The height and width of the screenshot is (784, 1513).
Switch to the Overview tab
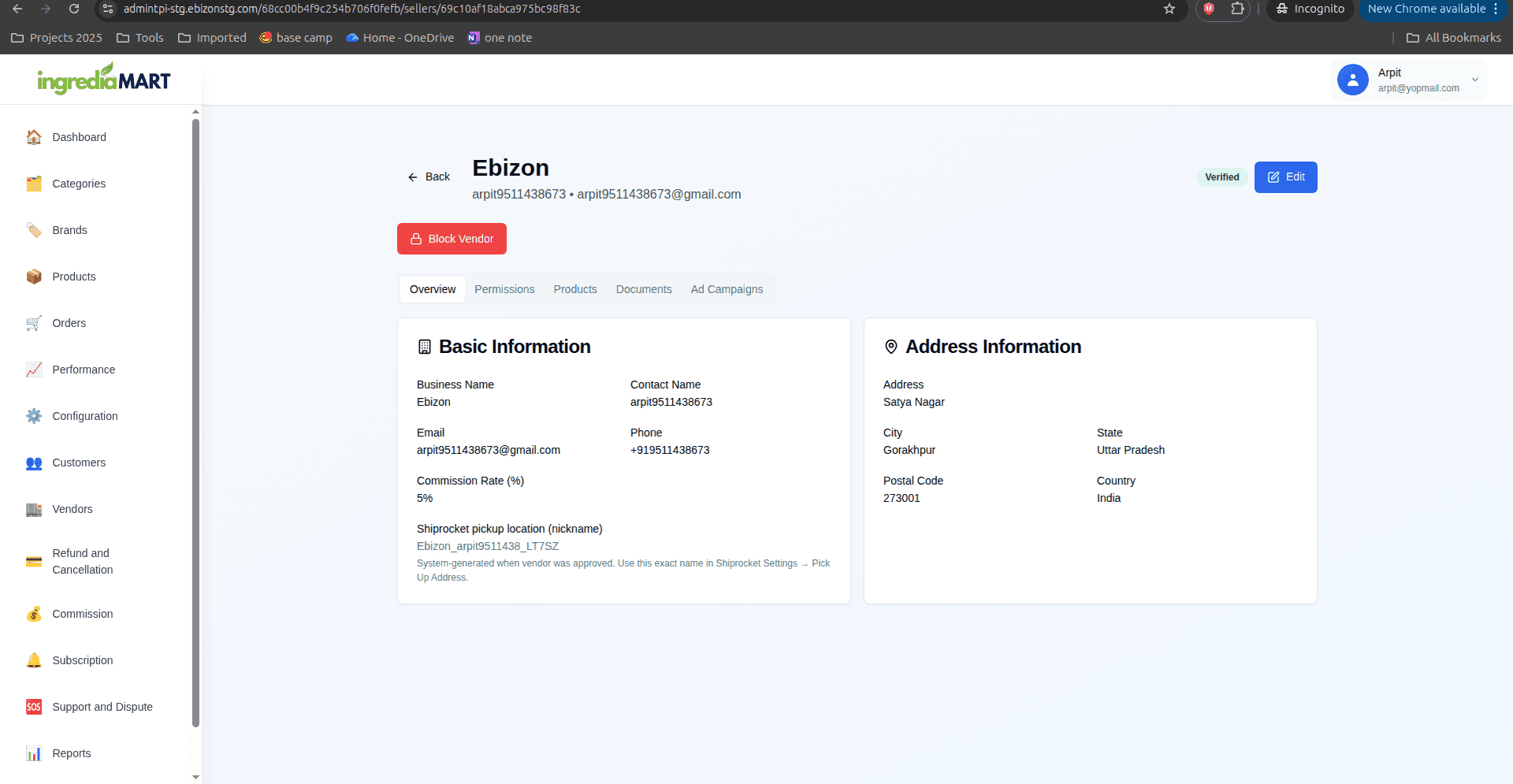coord(433,289)
